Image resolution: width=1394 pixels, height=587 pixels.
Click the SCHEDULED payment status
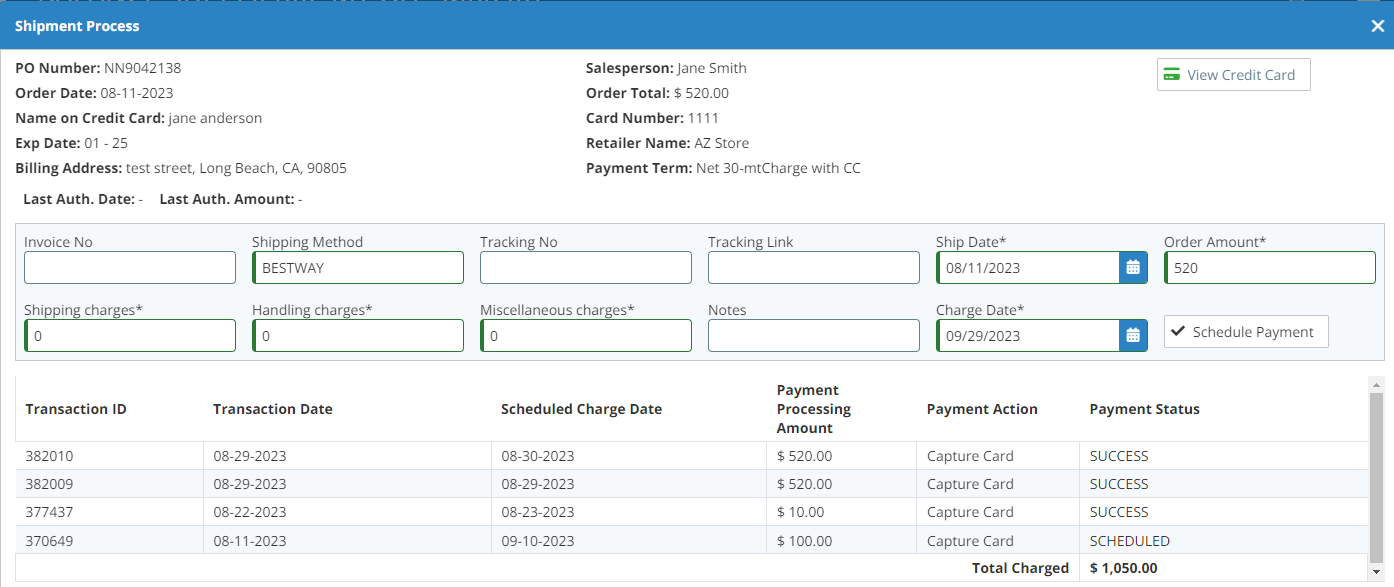[1130, 541]
